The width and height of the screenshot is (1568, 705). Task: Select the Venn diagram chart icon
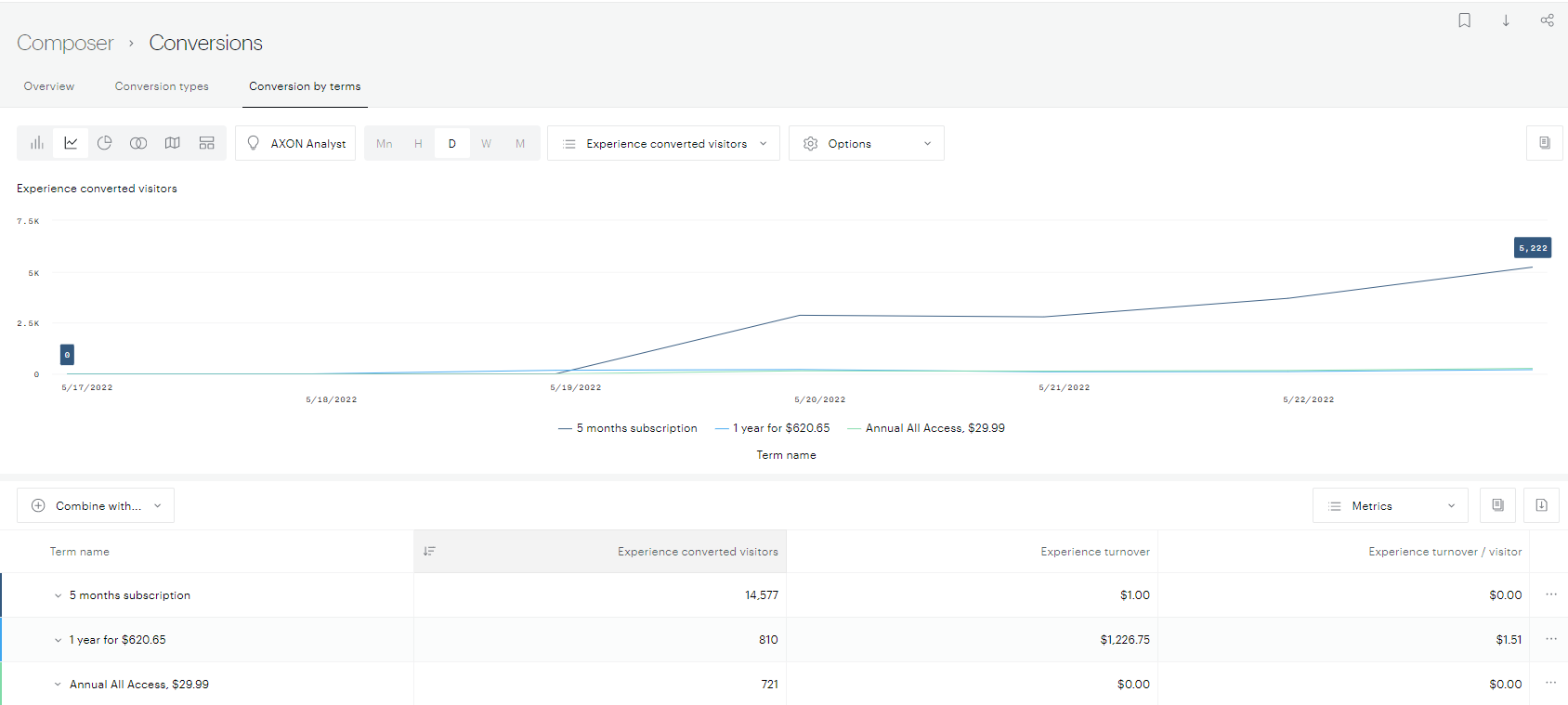[138, 143]
